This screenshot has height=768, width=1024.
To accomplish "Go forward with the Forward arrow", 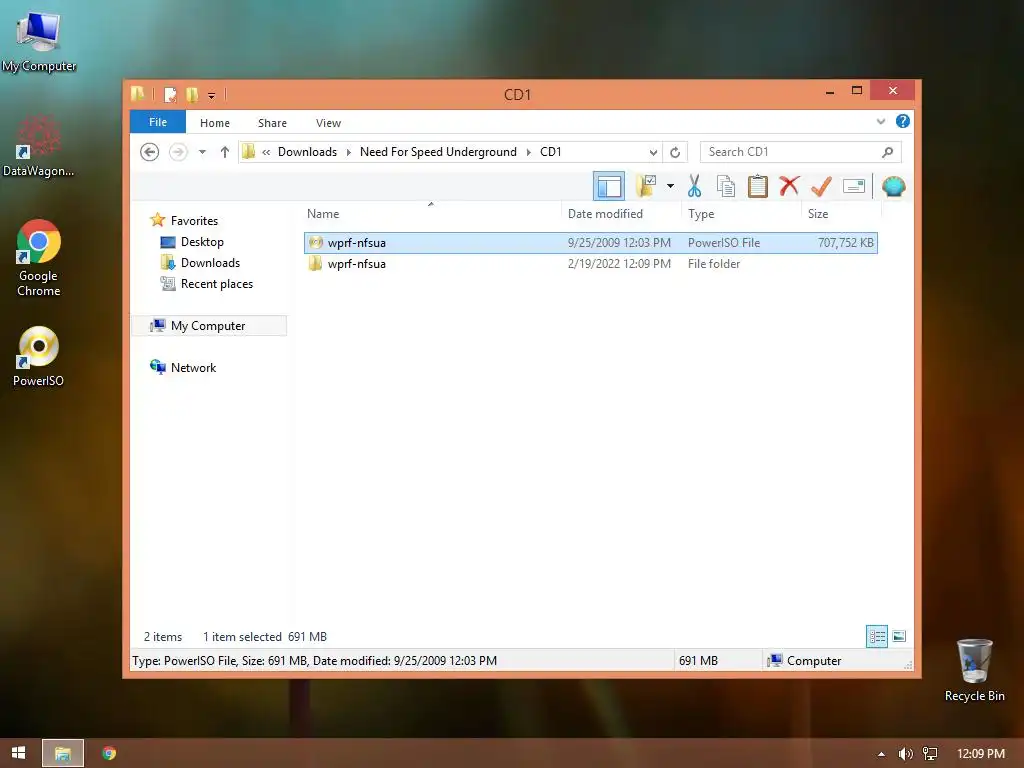I will 178,152.
